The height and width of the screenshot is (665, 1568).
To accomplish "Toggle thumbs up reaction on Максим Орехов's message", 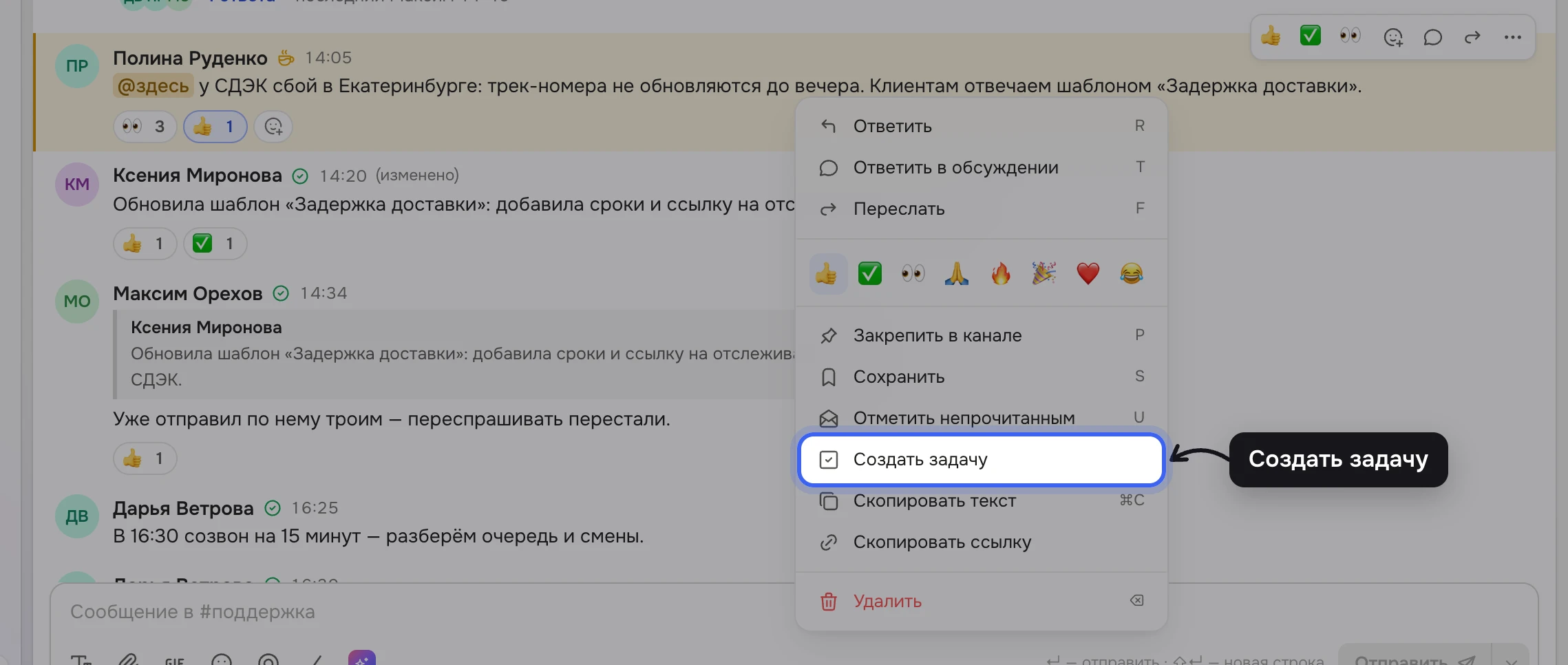I will click(x=145, y=458).
